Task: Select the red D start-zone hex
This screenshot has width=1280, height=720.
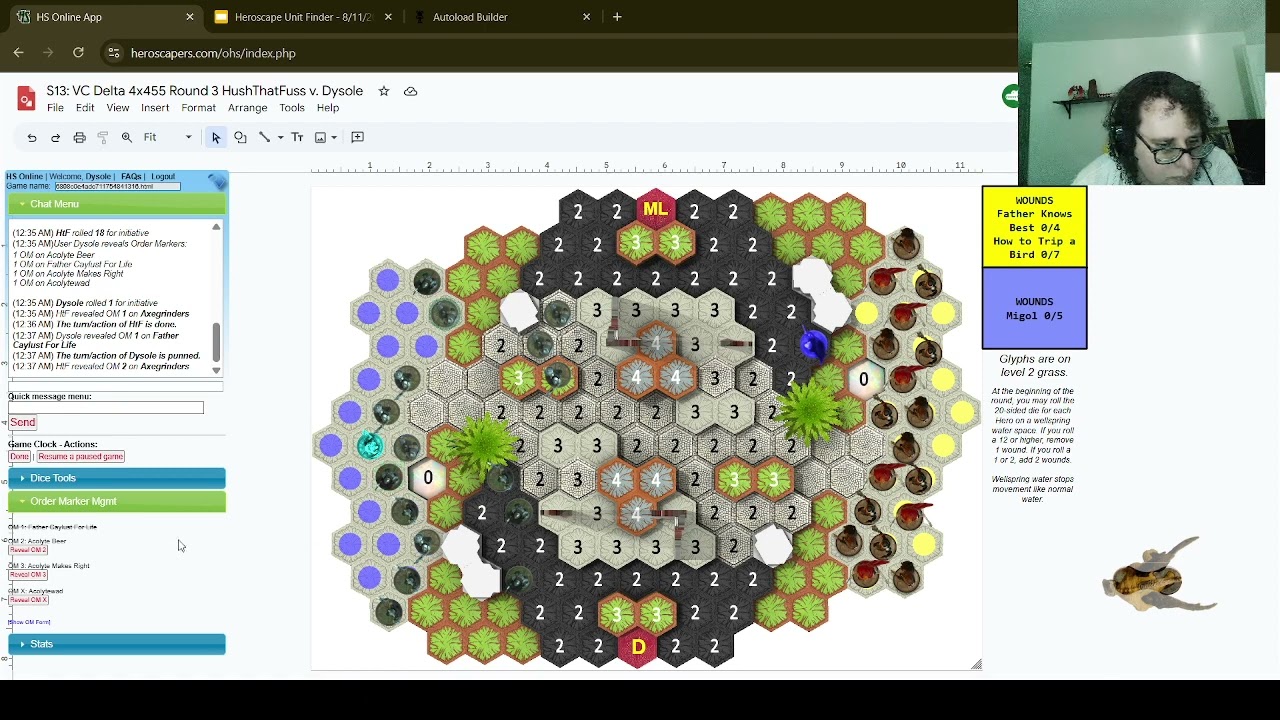Action: click(638, 647)
